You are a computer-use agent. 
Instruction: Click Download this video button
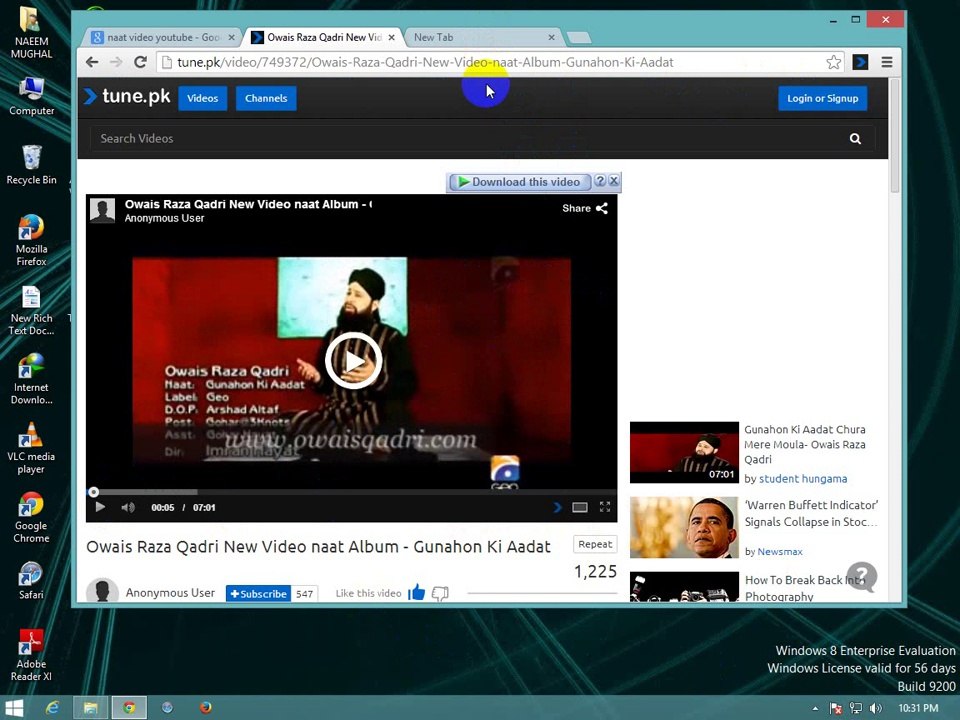[x=520, y=182]
